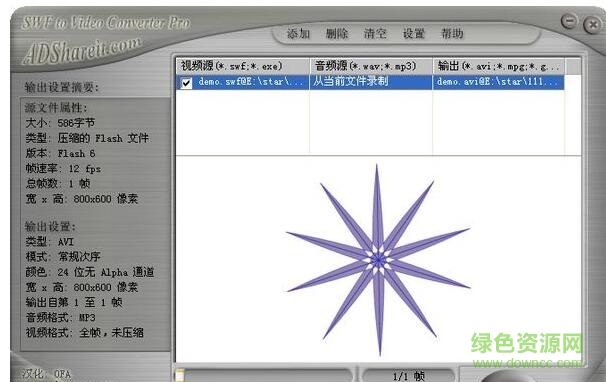The image size is (606, 382).
Task: Click the 类型: AVI output line
Action: pos(50,242)
